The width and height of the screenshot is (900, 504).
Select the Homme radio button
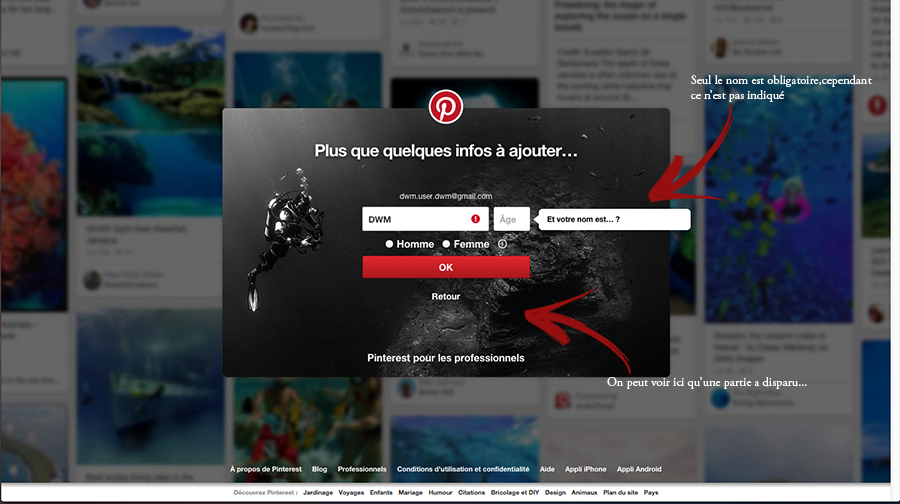point(389,244)
